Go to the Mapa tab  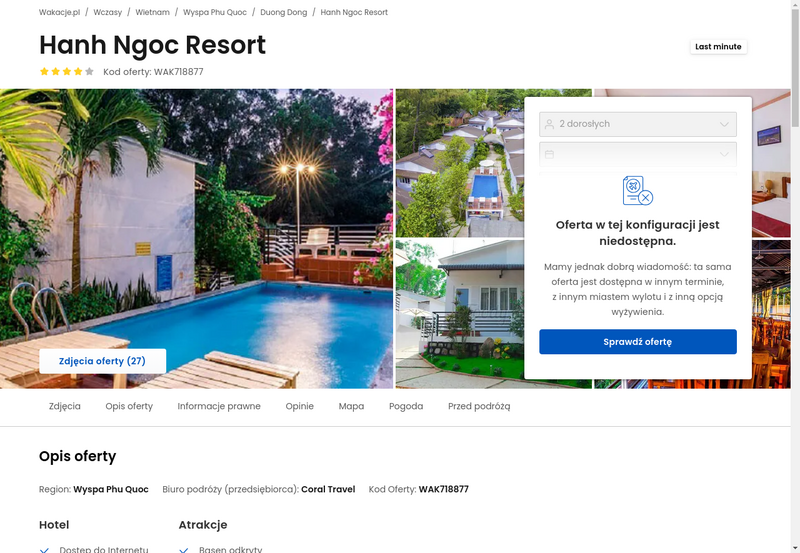(x=351, y=406)
